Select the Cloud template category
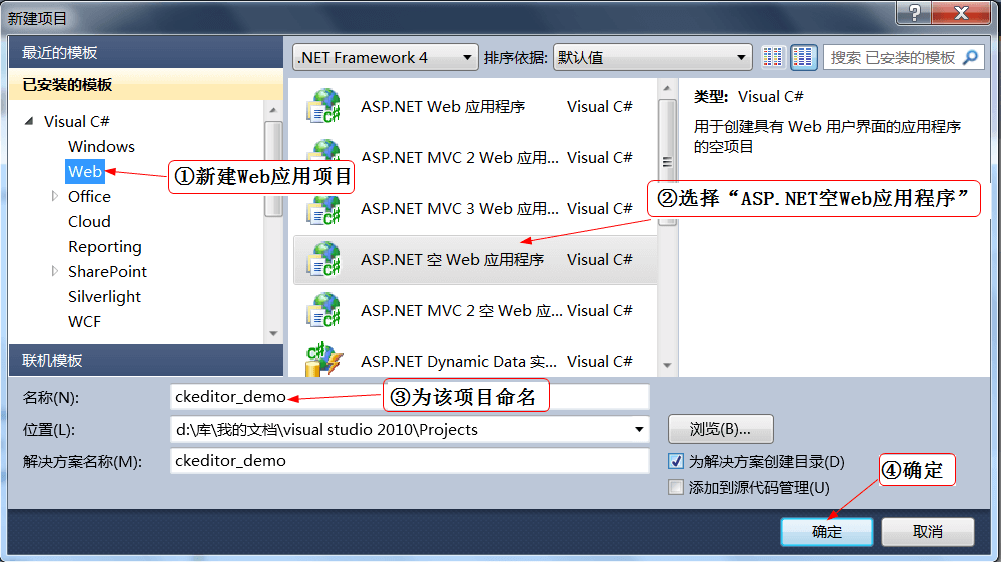This screenshot has width=1001, height=562. [89, 221]
